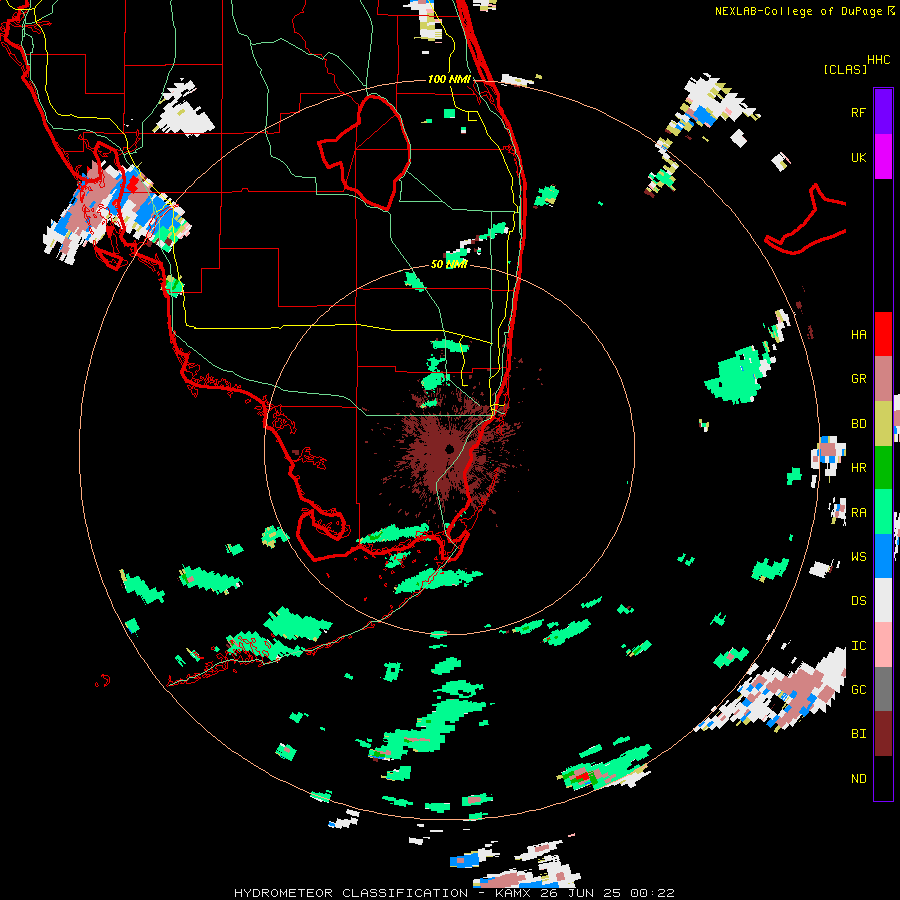Click the KAMX station identifier
Viewport: 900px width, 900px height.
[512, 893]
